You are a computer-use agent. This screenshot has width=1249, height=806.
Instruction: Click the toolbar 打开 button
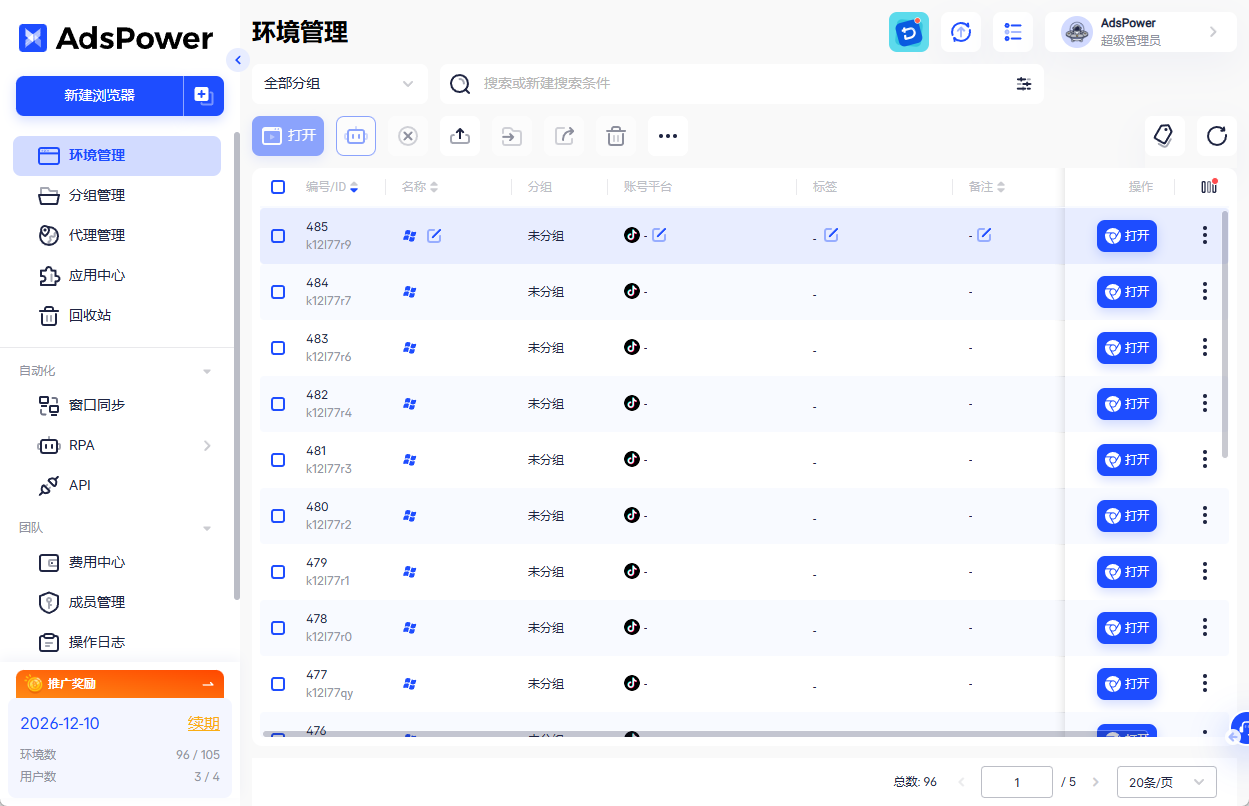point(288,136)
